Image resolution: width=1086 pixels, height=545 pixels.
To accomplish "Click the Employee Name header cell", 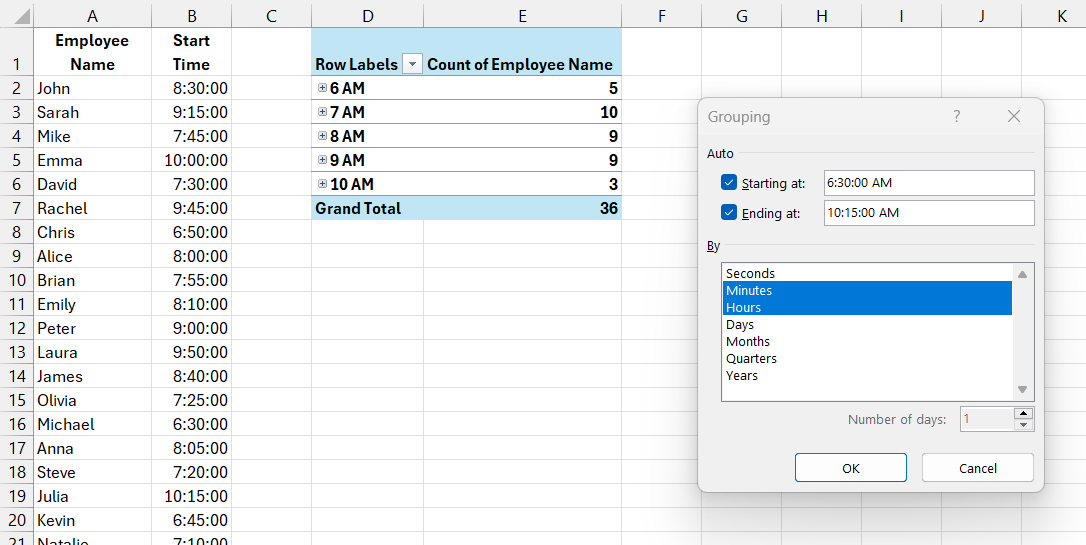I will (92, 52).
